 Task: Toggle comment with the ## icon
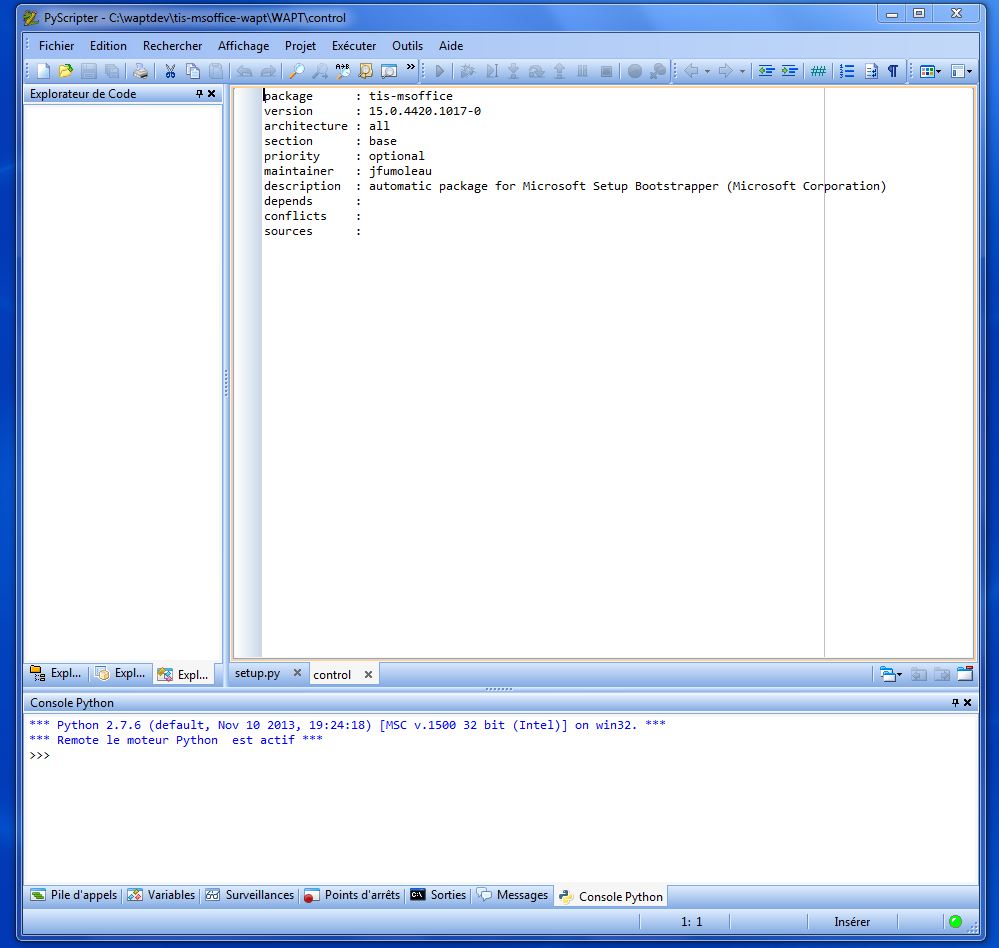818,71
